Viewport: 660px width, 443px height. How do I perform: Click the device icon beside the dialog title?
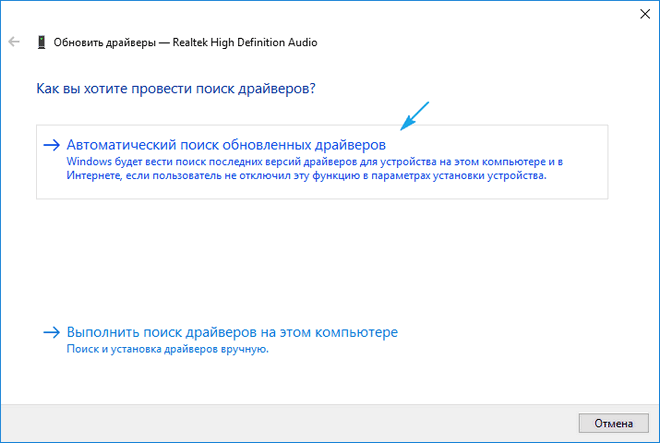pos(40,43)
